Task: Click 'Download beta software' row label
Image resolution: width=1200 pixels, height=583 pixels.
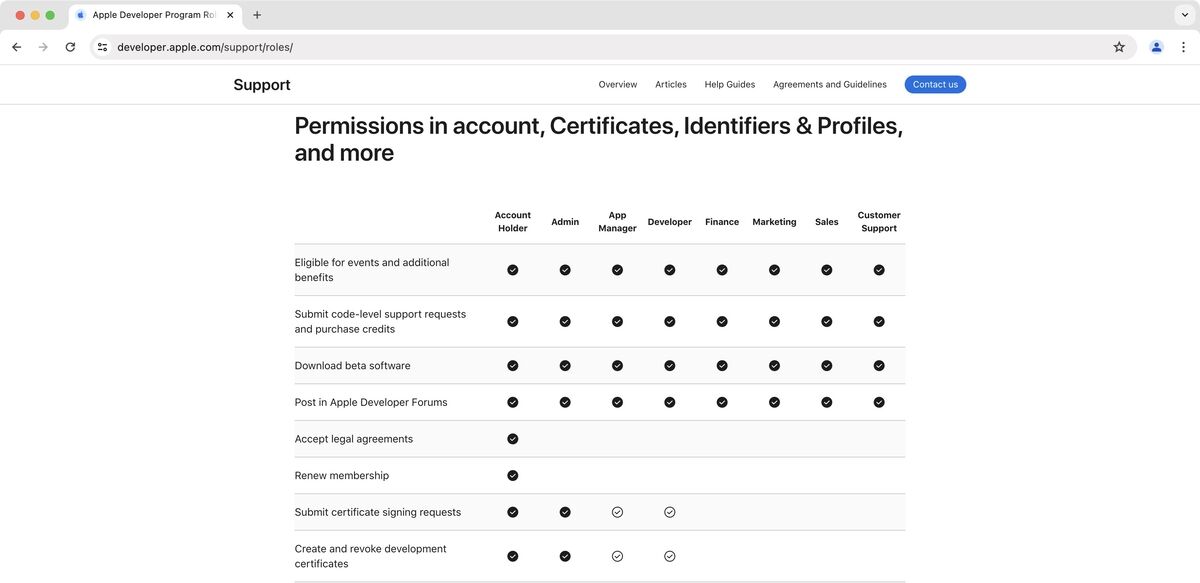Action: point(352,366)
